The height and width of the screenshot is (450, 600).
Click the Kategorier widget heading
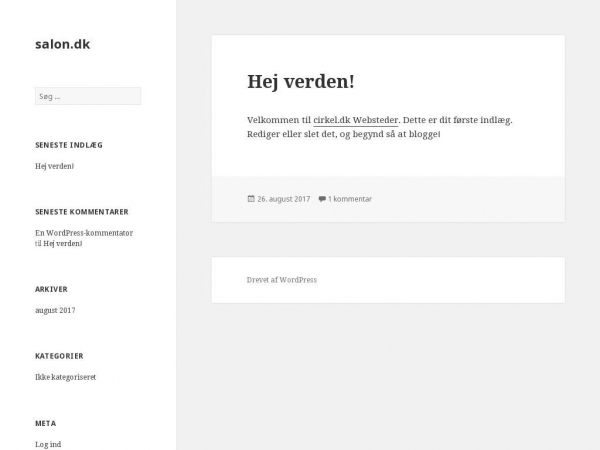pos(59,356)
